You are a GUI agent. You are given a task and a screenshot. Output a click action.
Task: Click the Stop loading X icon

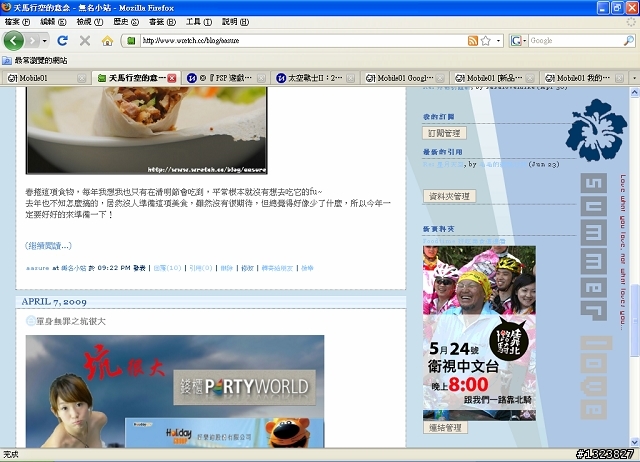(85, 40)
